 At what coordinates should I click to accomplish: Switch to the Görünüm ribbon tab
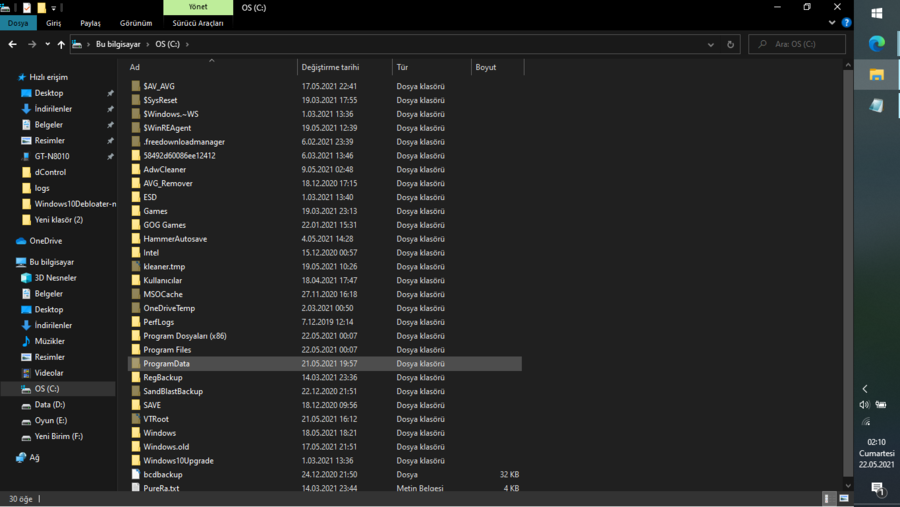pos(136,23)
